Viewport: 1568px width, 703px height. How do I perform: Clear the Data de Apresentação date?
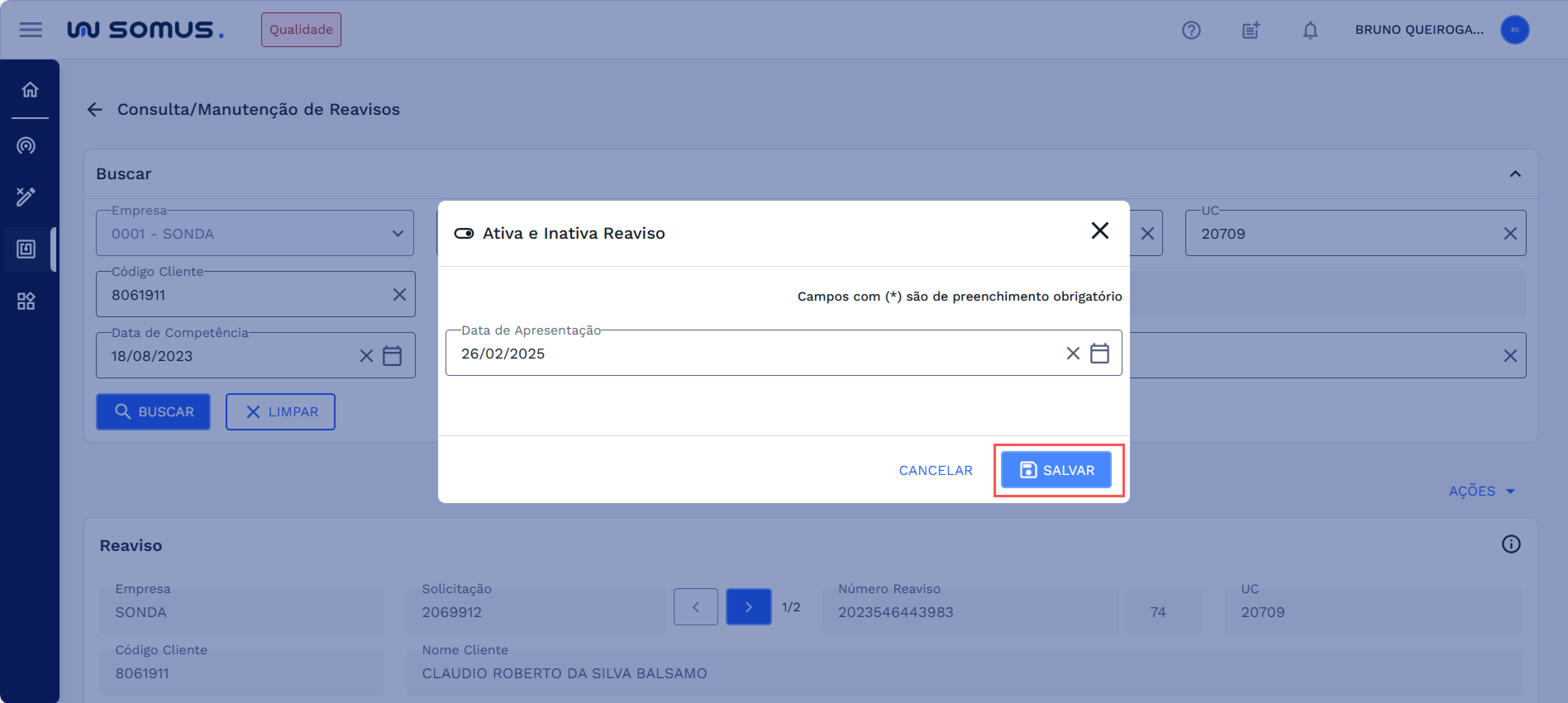(x=1072, y=353)
